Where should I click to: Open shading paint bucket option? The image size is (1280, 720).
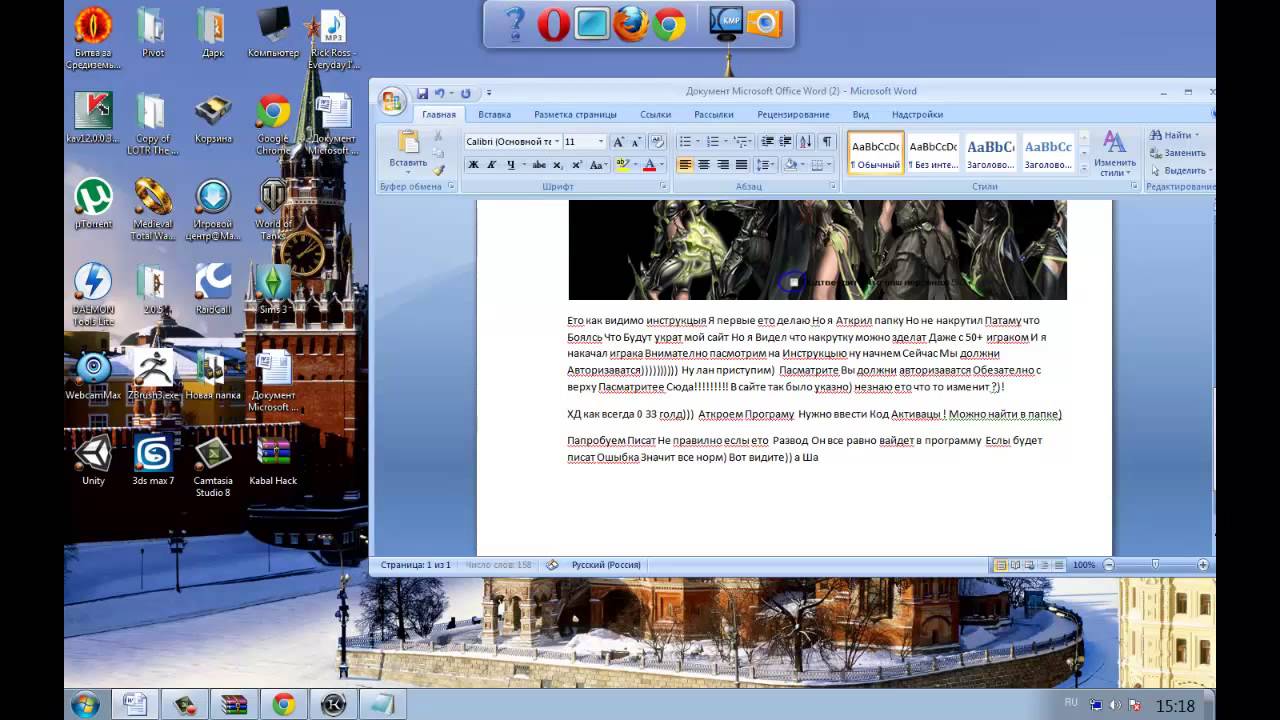tap(791, 165)
